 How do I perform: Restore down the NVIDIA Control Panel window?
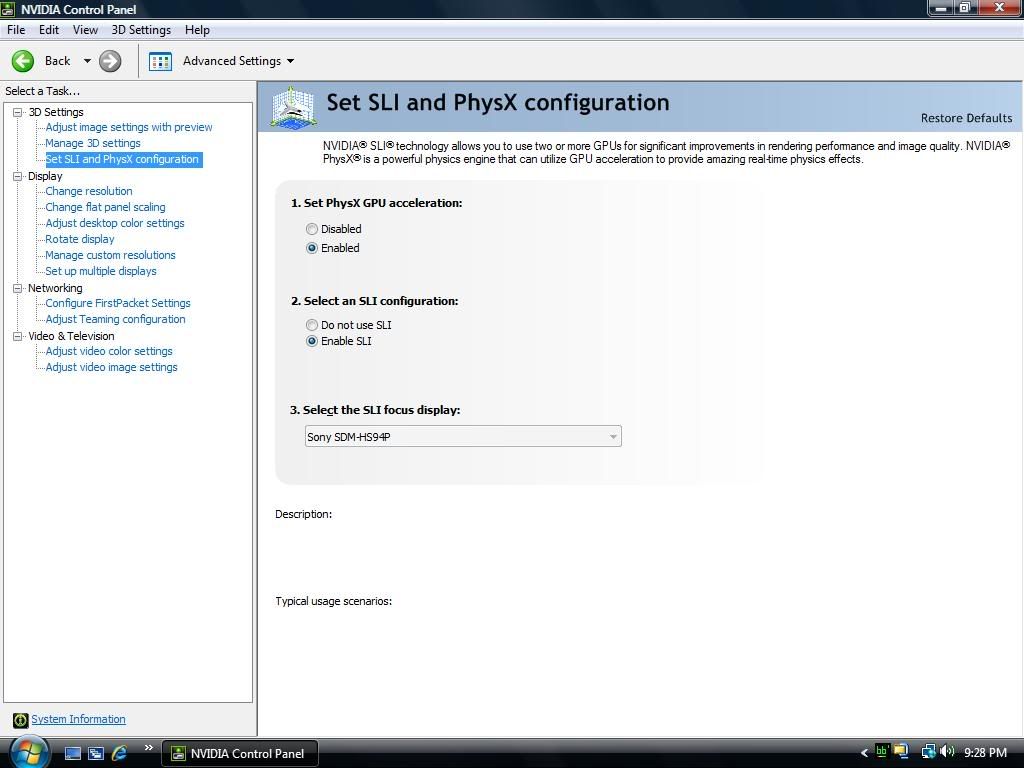966,8
